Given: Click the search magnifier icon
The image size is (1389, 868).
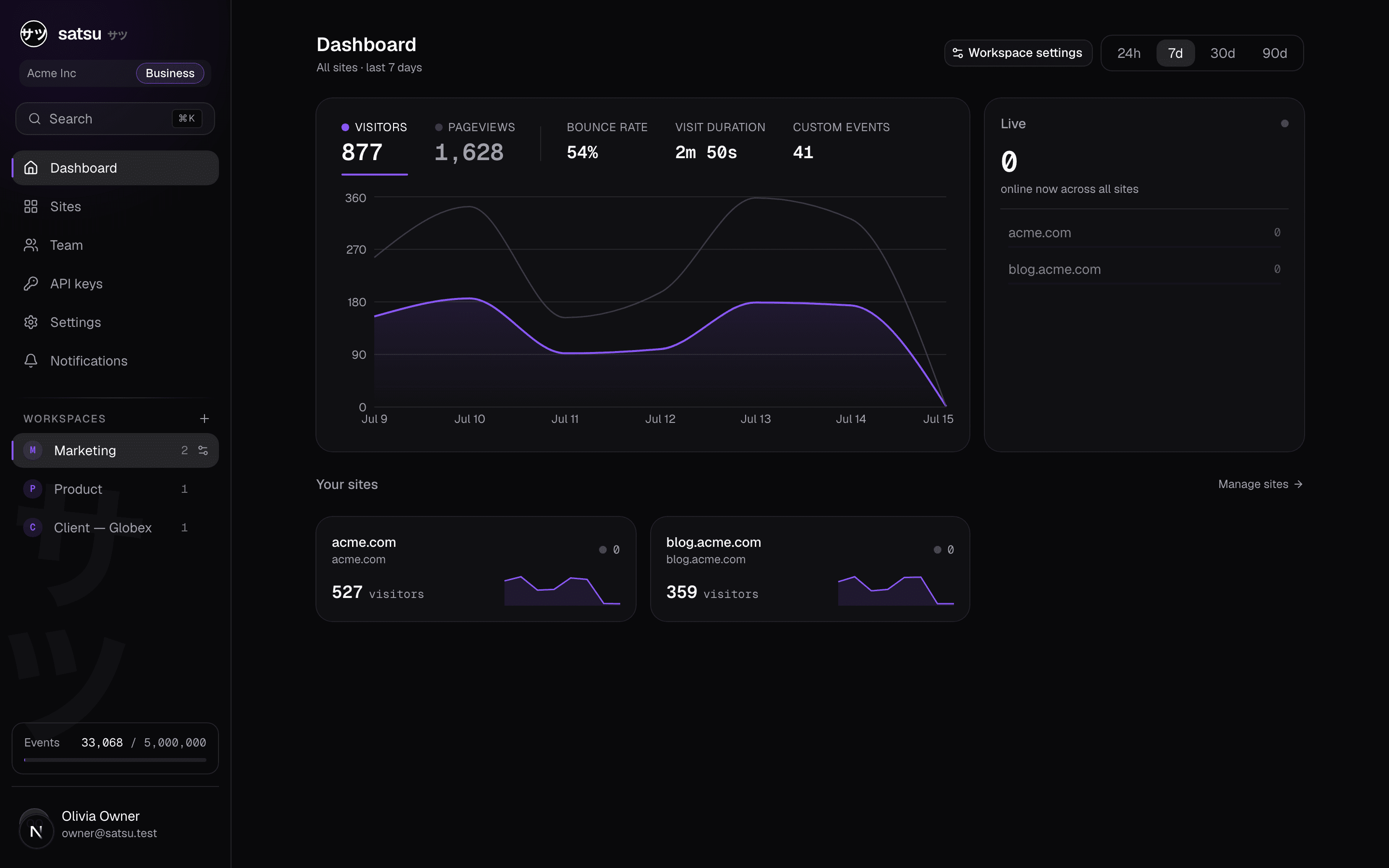Looking at the screenshot, I should click(x=34, y=119).
